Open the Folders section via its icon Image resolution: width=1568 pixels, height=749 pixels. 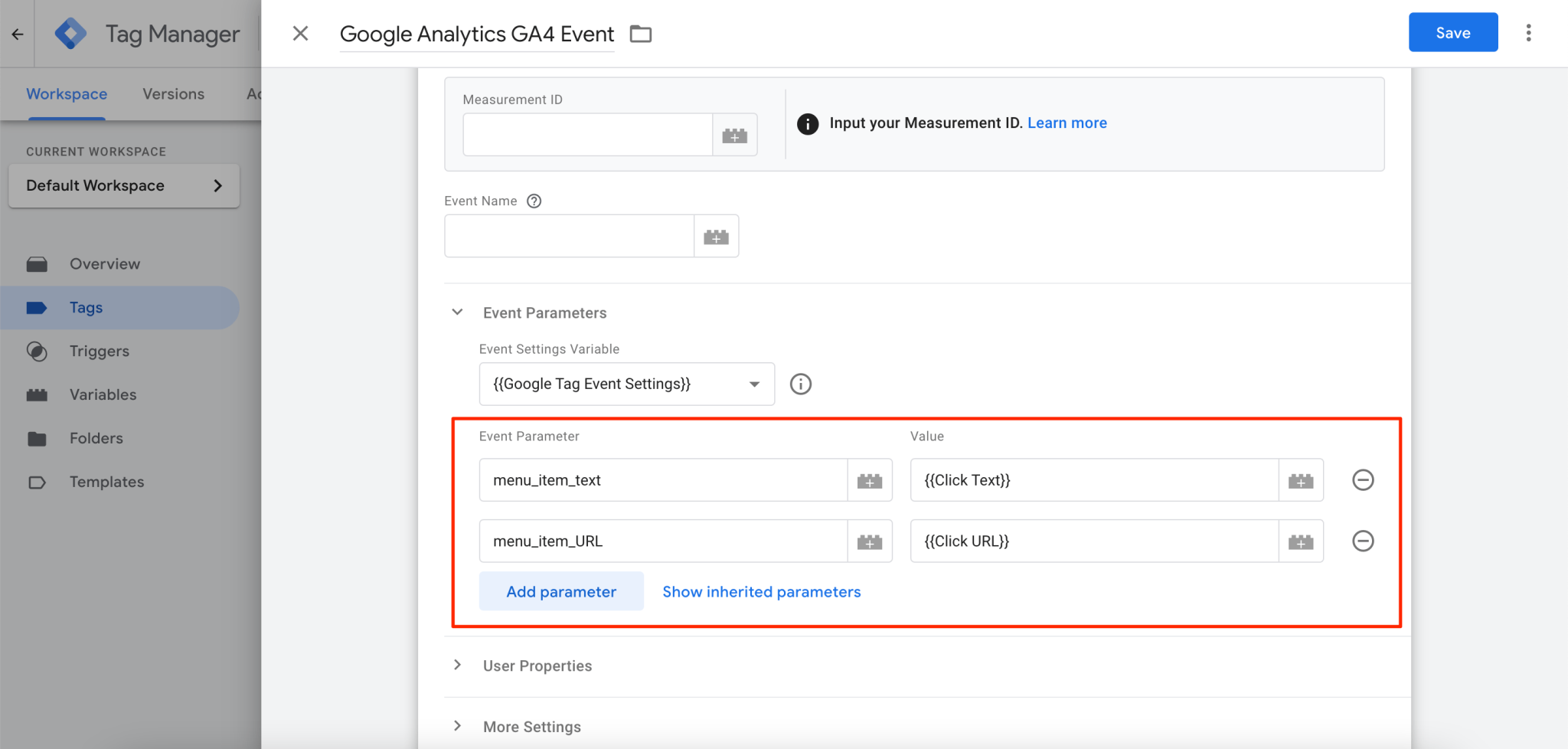click(38, 438)
